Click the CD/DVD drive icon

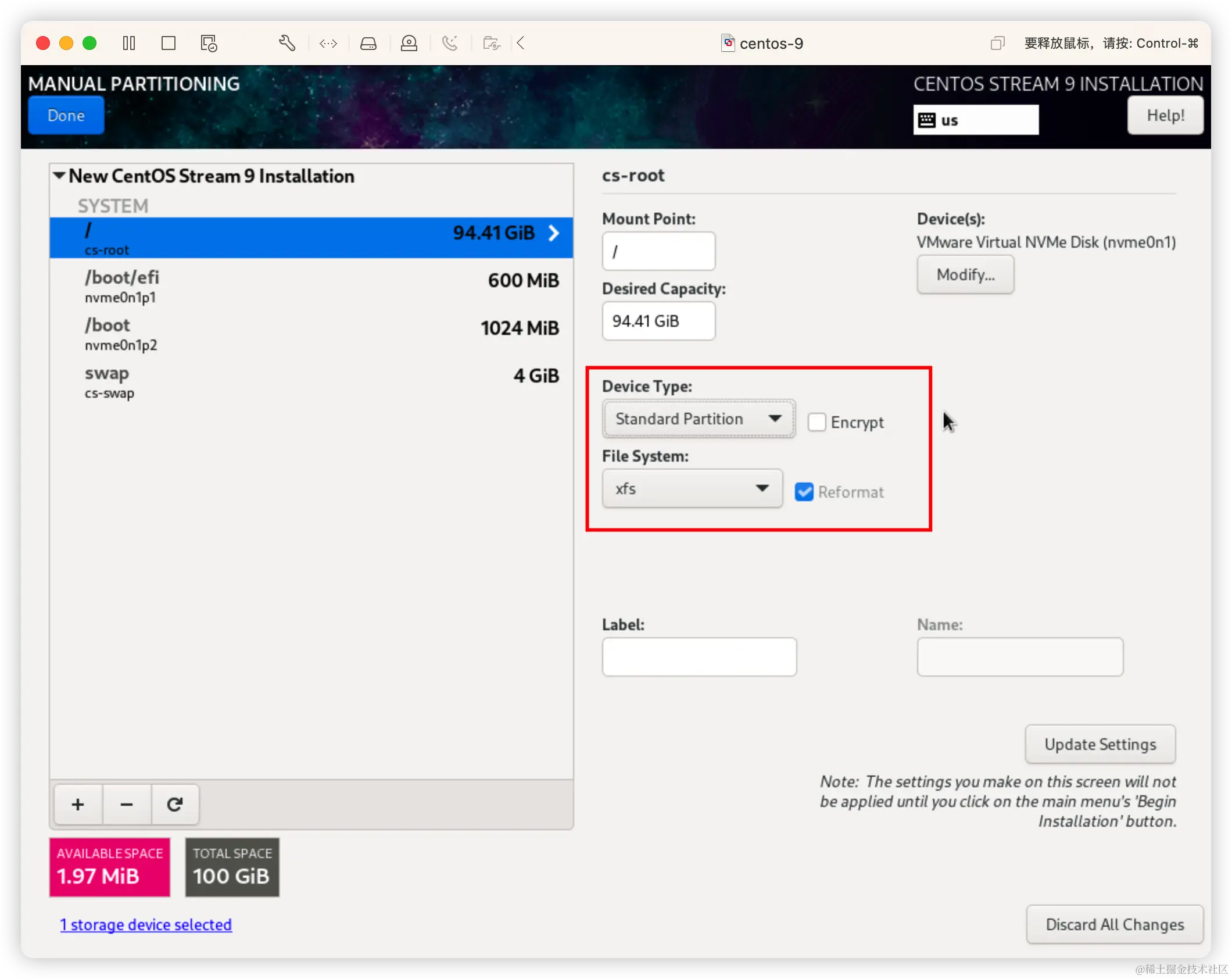pyautogui.click(x=409, y=43)
